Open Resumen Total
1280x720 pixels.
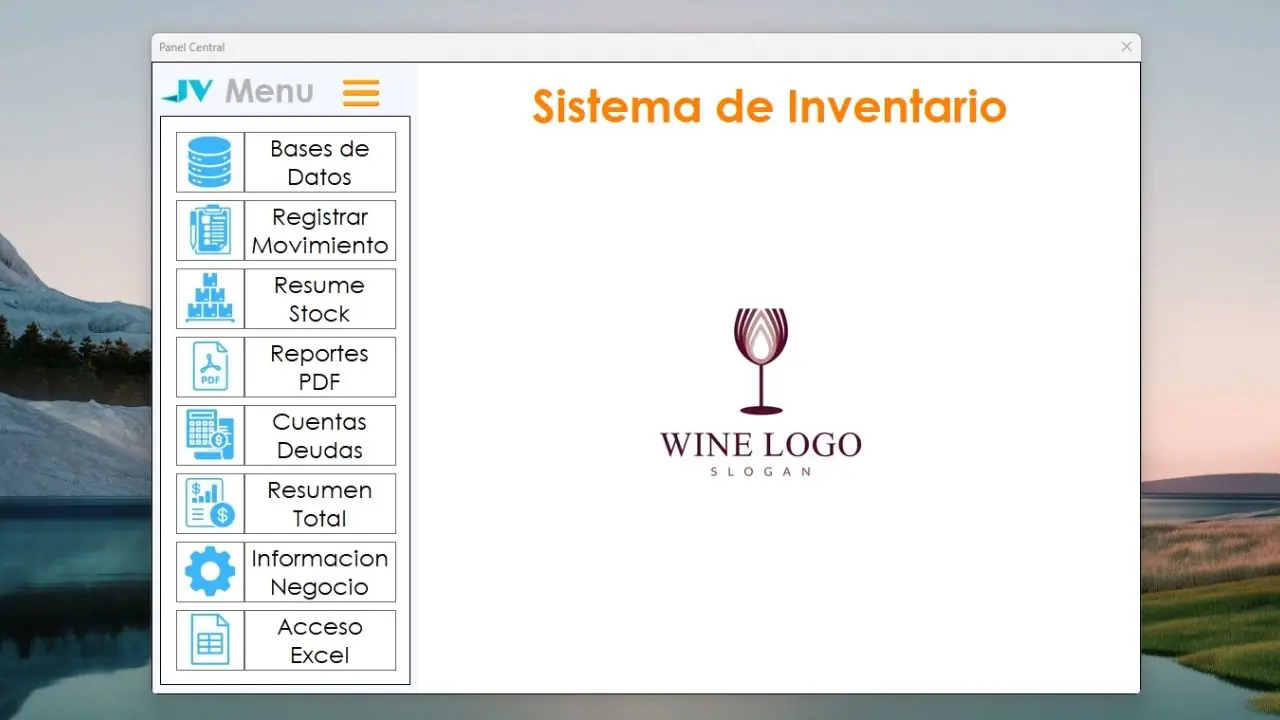click(x=320, y=503)
